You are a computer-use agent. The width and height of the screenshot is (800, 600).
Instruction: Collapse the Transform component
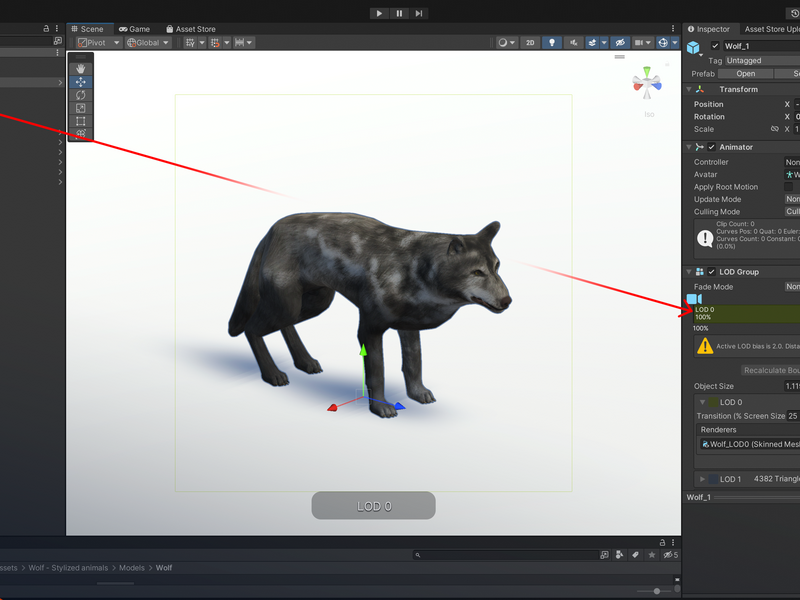(x=689, y=89)
